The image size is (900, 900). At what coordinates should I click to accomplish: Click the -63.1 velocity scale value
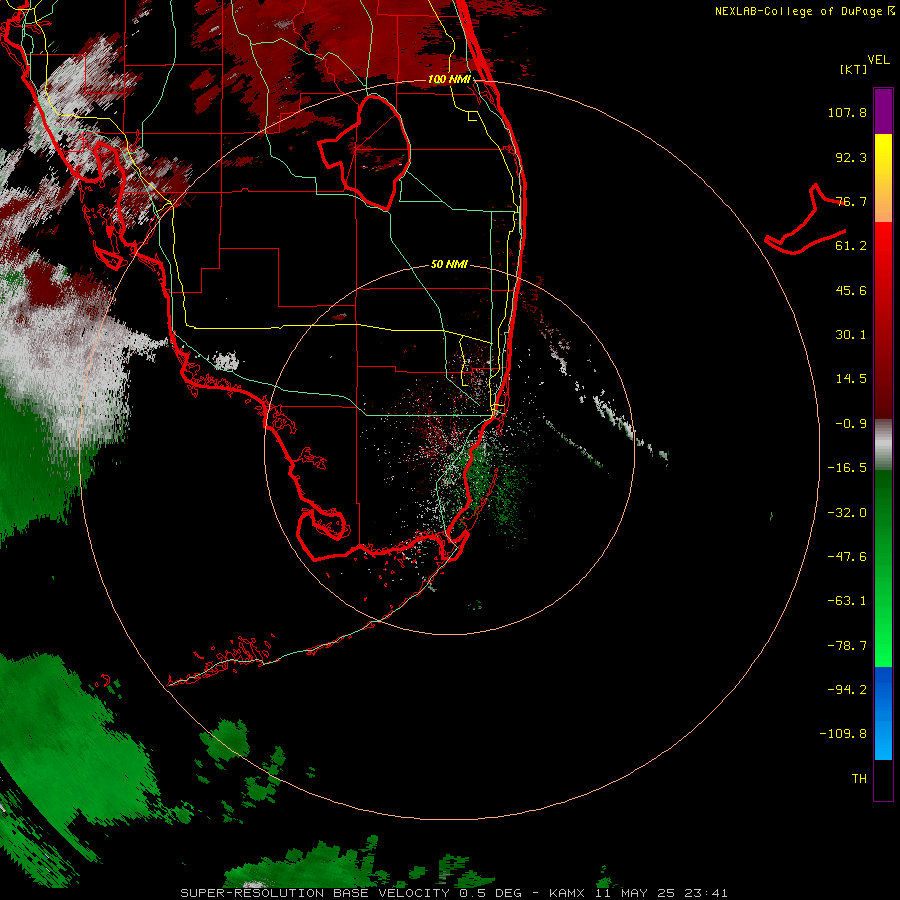[847, 601]
